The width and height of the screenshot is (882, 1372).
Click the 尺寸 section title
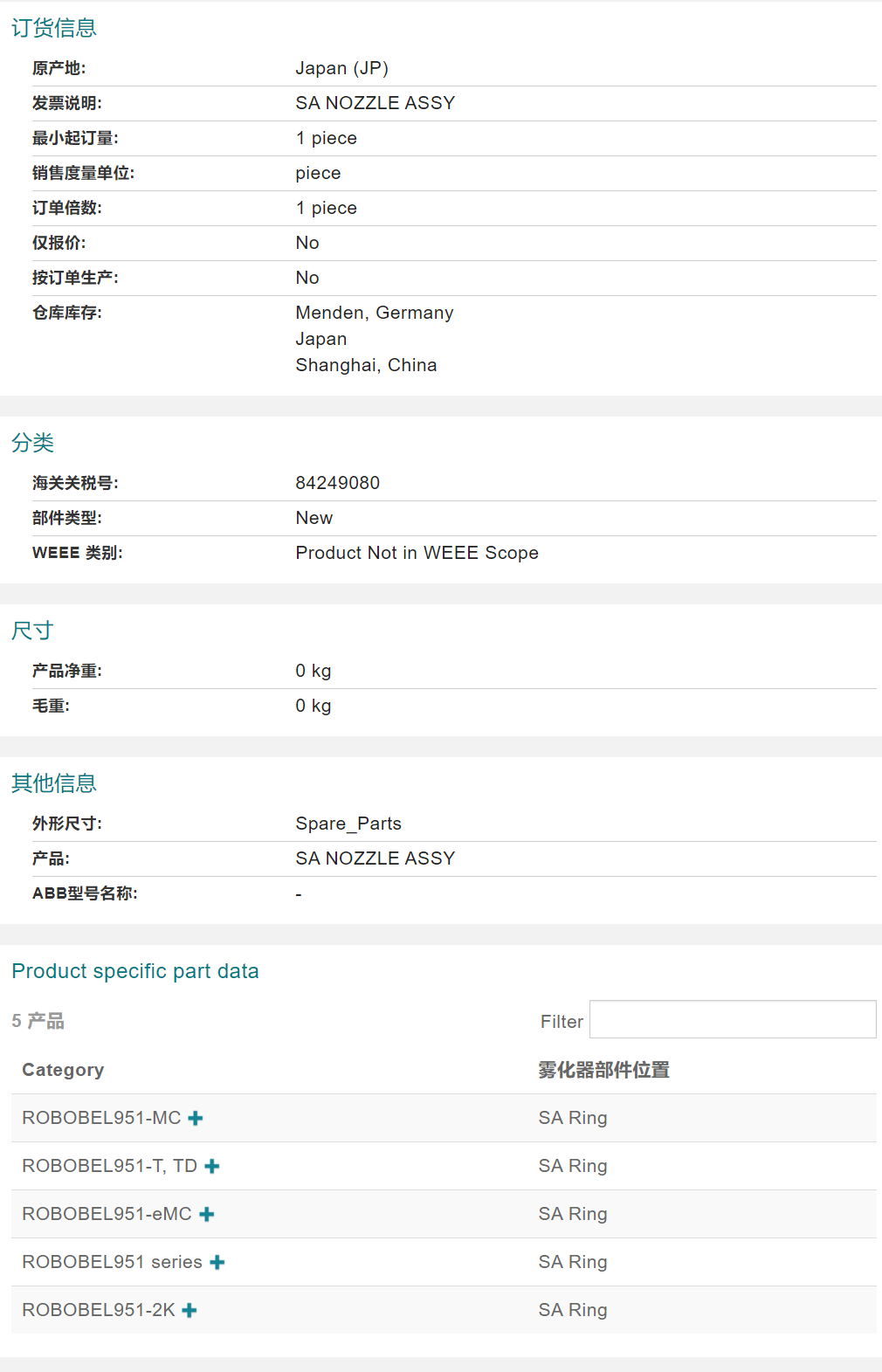tap(33, 631)
